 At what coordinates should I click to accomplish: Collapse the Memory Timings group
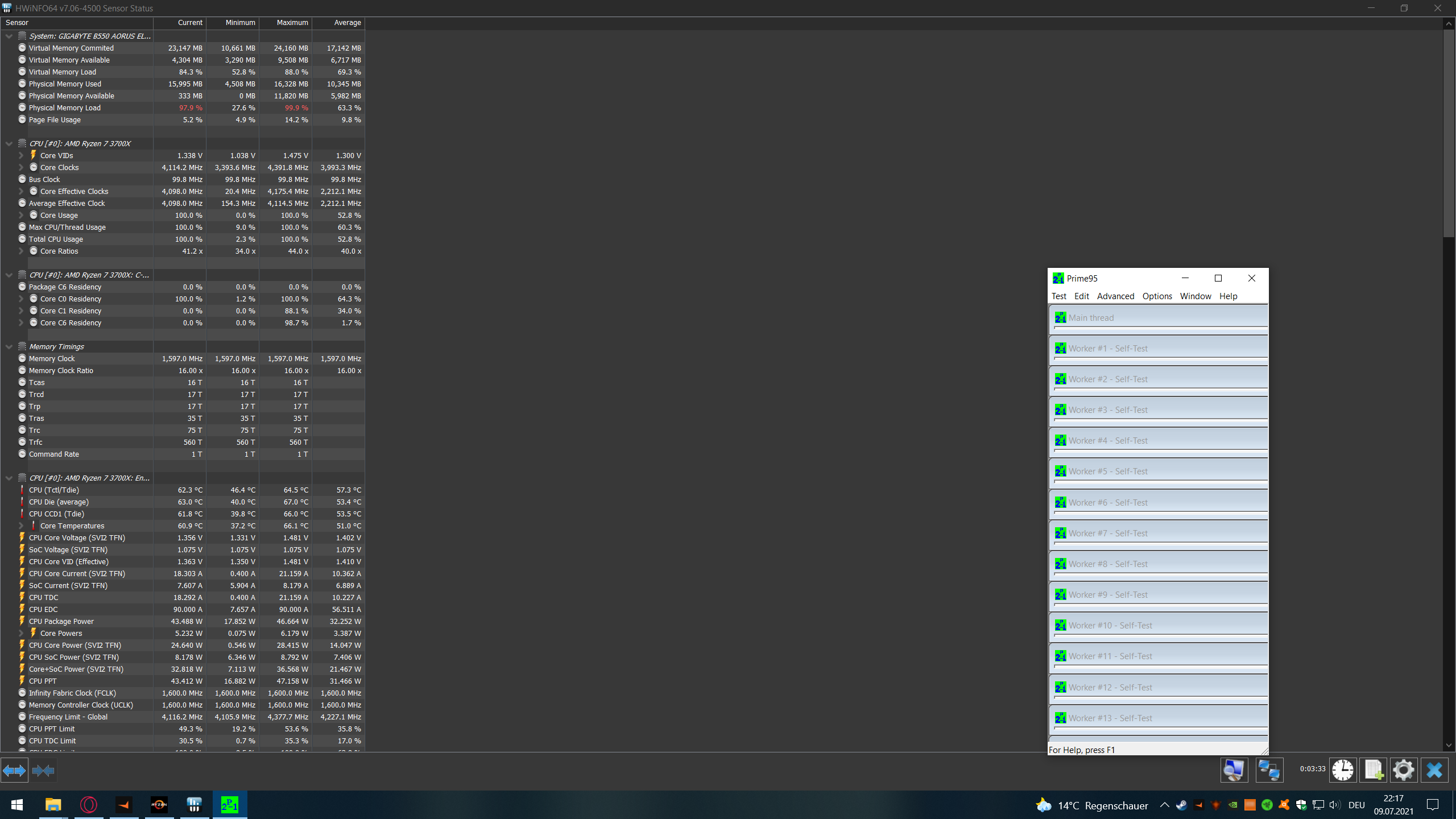click(9, 346)
